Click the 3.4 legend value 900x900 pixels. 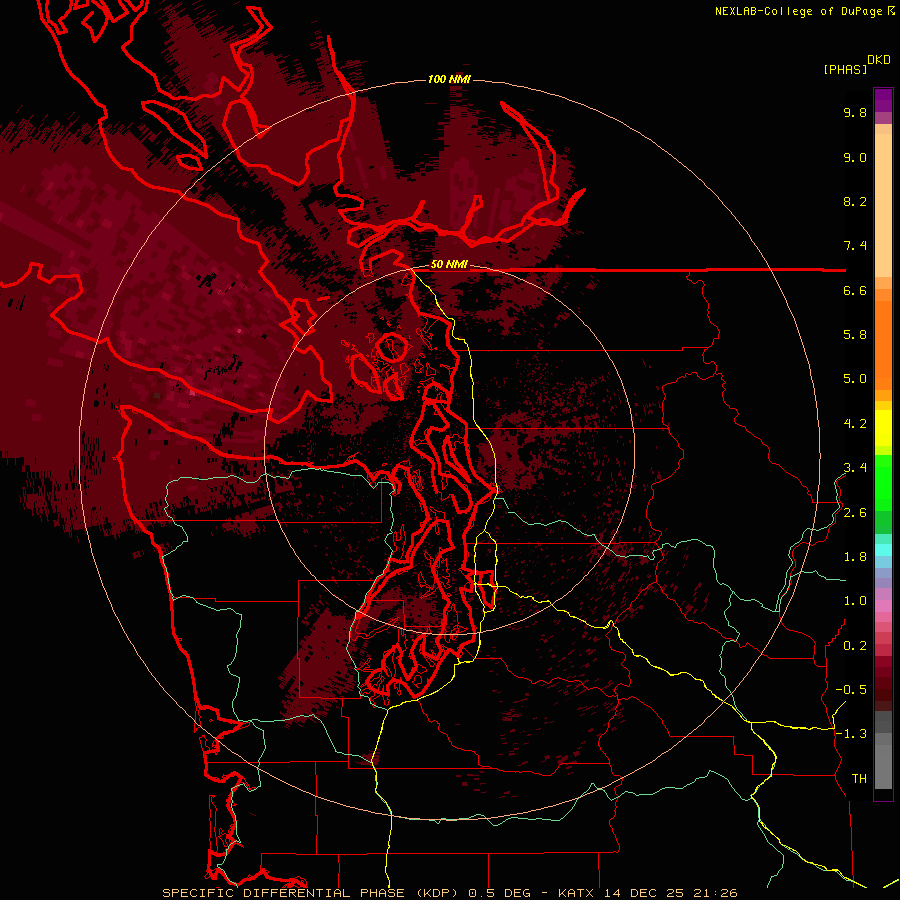pyautogui.click(x=855, y=468)
